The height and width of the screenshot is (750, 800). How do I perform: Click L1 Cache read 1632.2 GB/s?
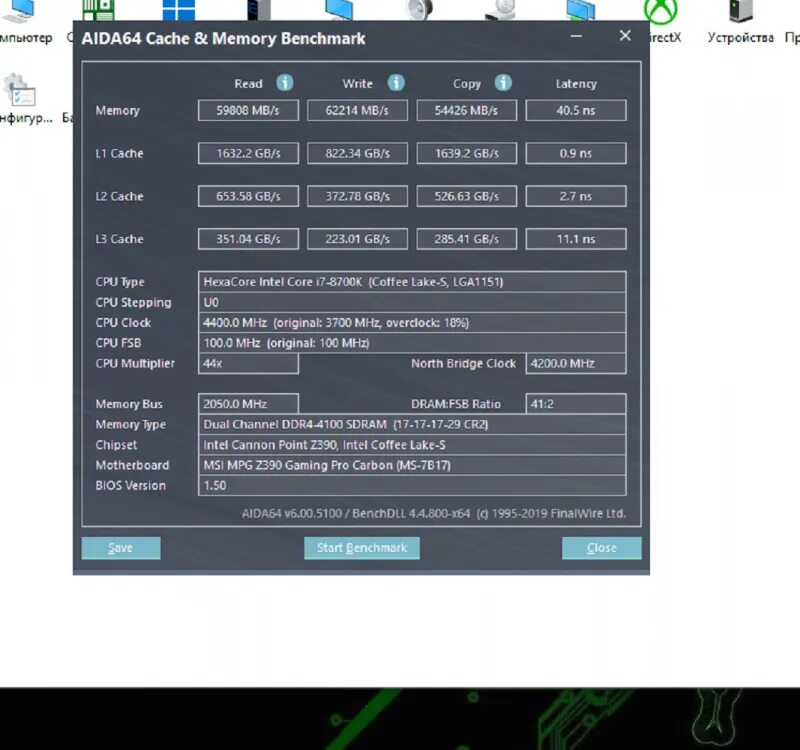point(248,153)
